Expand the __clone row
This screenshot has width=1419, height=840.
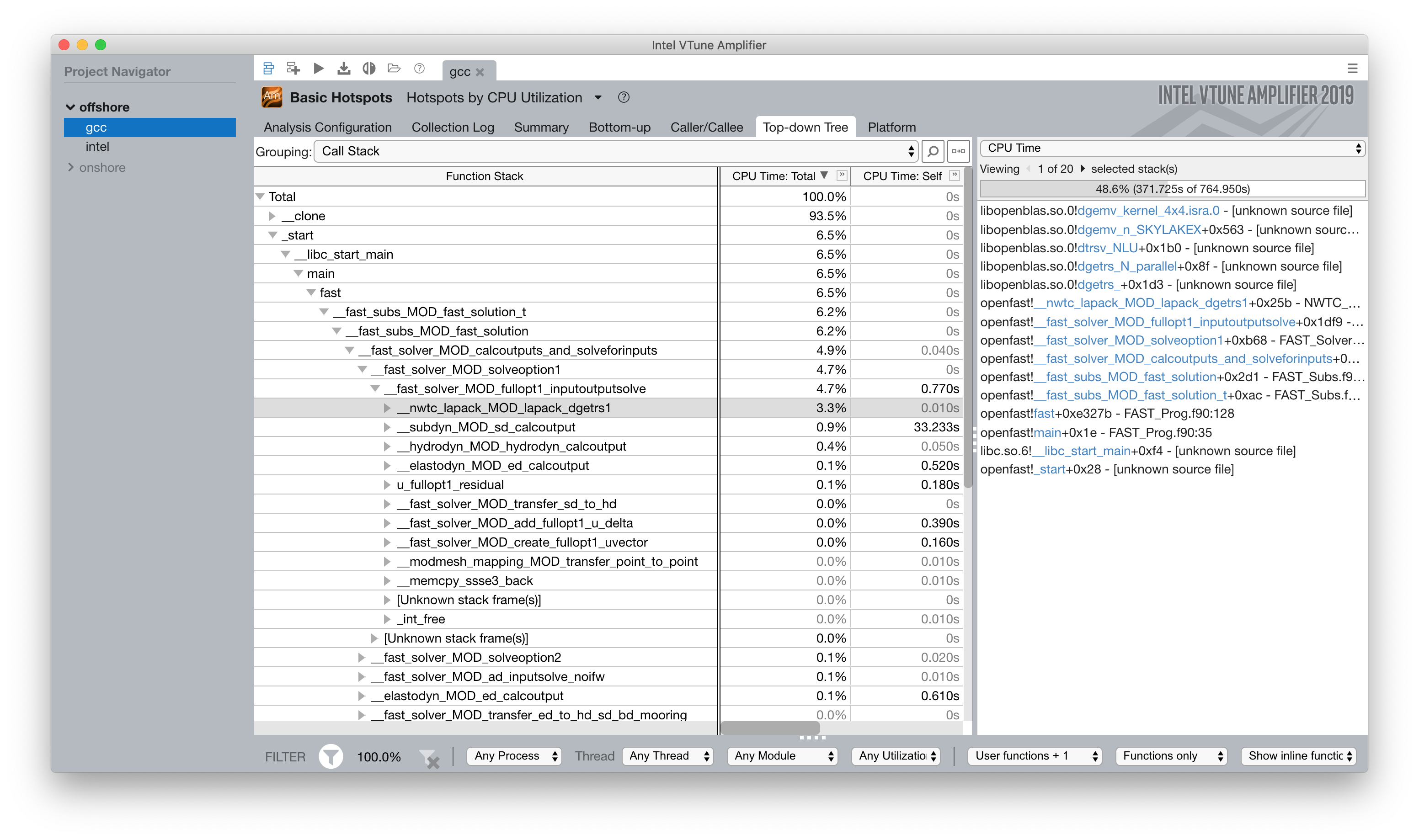pyautogui.click(x=272, y=216)
